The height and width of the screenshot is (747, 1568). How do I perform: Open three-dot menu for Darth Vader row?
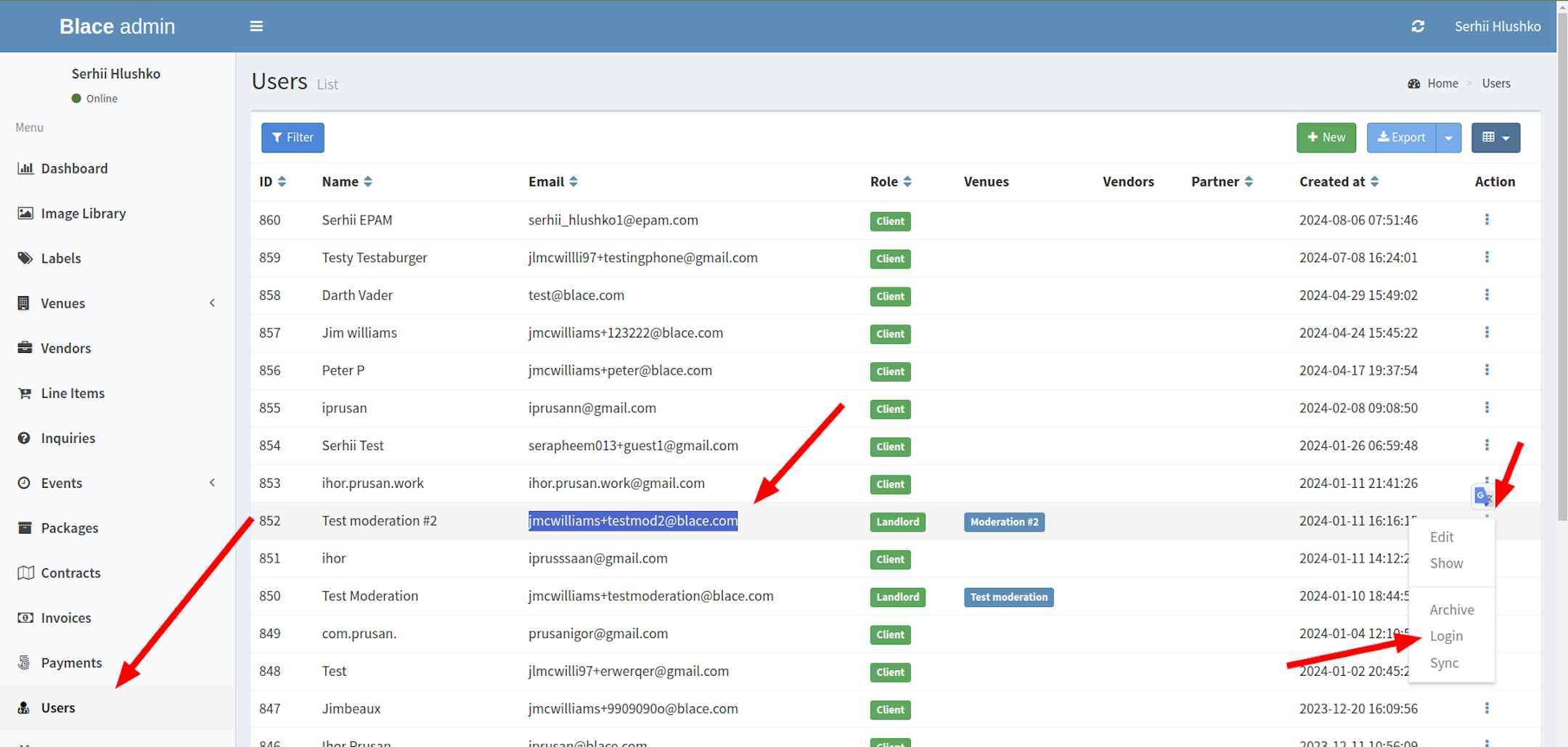tap(1487, 295)
